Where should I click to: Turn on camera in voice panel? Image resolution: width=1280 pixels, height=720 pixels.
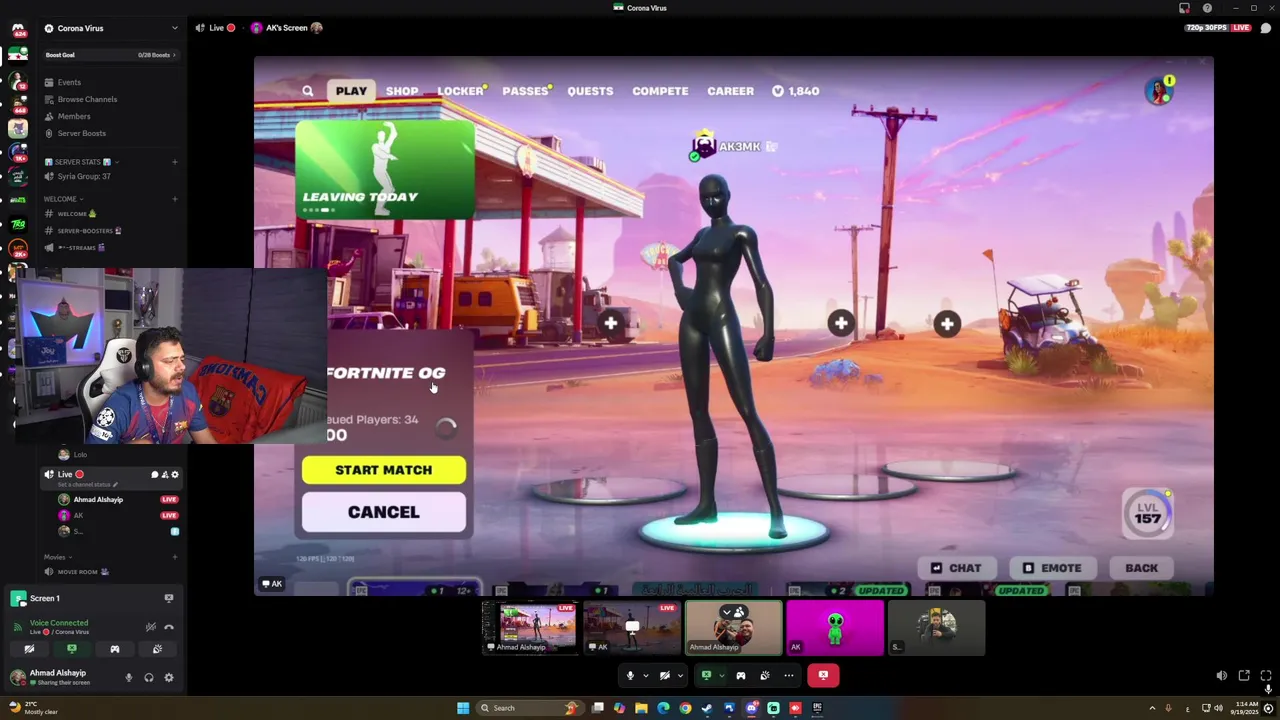click(x=29, y=649)
